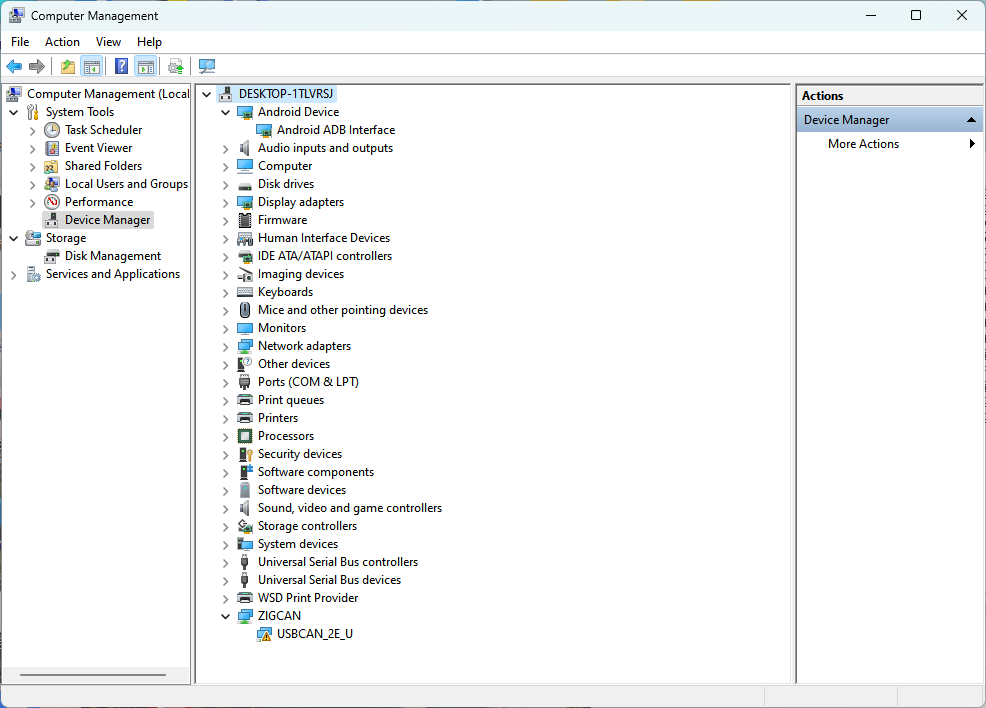Viewport: 986px width, 708px height.
Task: Select the WSD Print Provider label
Action: [307, 598]
